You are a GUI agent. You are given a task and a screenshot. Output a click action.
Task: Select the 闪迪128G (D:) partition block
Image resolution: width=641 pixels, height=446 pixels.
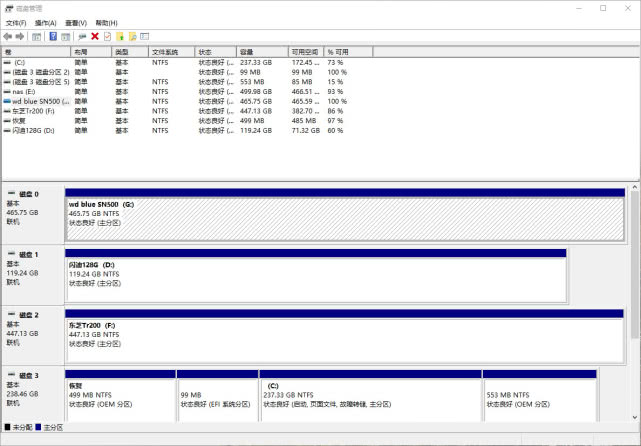pyautogui.click(x=316, y=276)
